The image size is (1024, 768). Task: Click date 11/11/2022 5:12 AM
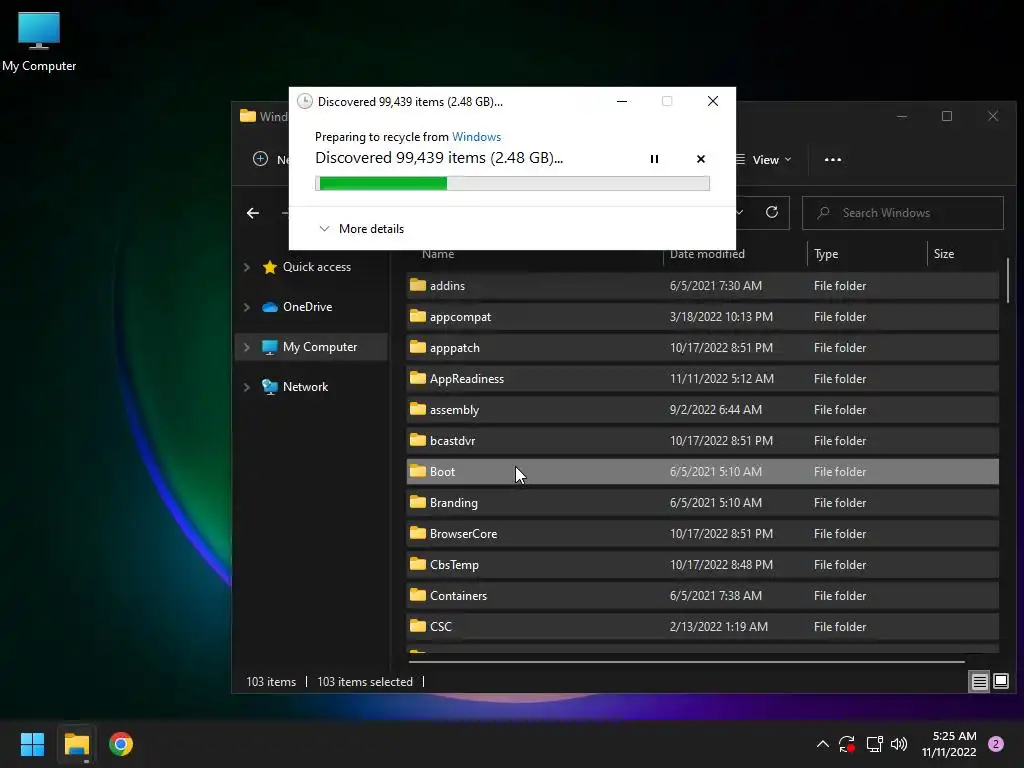(722, 379)
